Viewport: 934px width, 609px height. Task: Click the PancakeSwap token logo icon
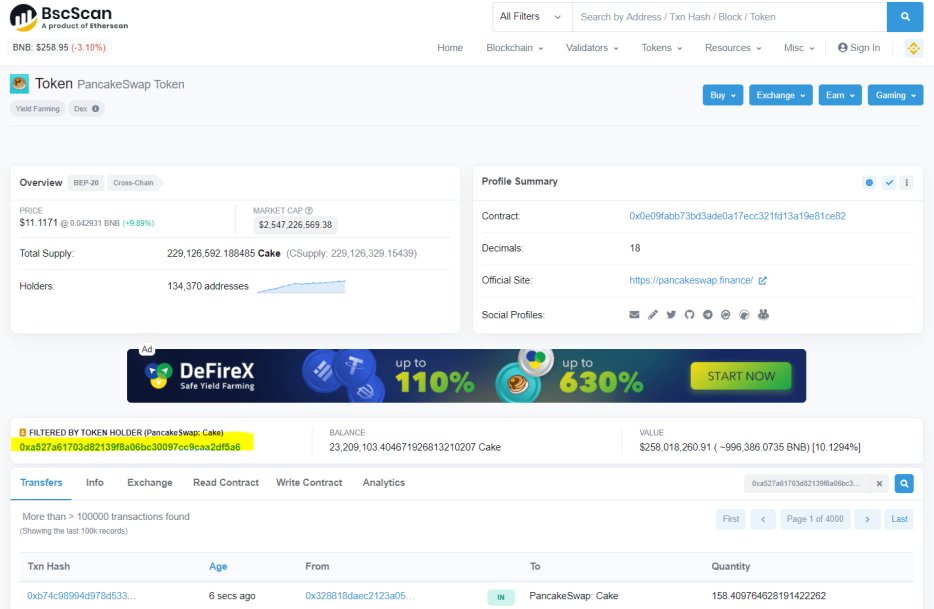(19, 84)
